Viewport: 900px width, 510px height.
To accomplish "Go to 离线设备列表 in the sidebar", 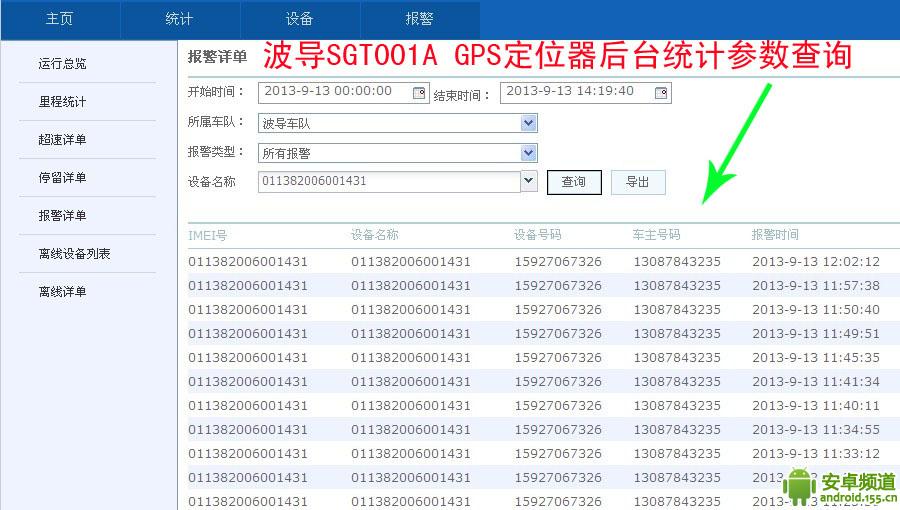I will click(x=74, y=254).
